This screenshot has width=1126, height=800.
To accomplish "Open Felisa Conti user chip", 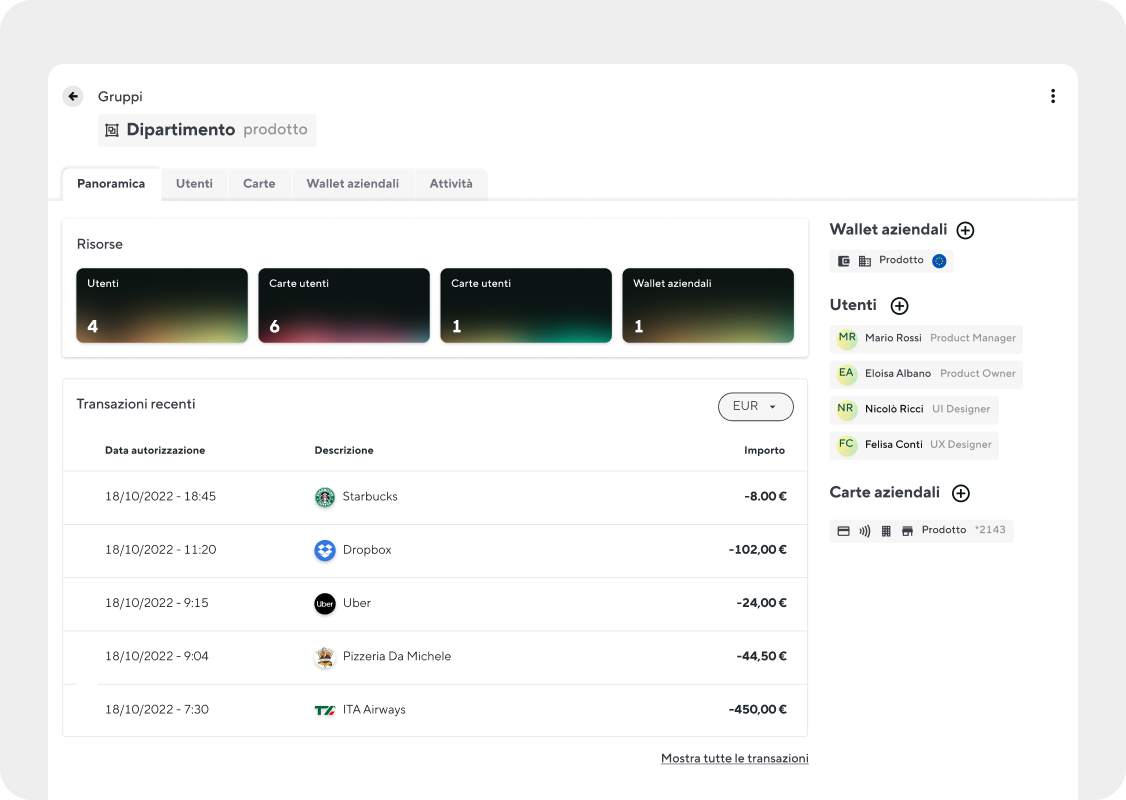I will pos(913,445).
